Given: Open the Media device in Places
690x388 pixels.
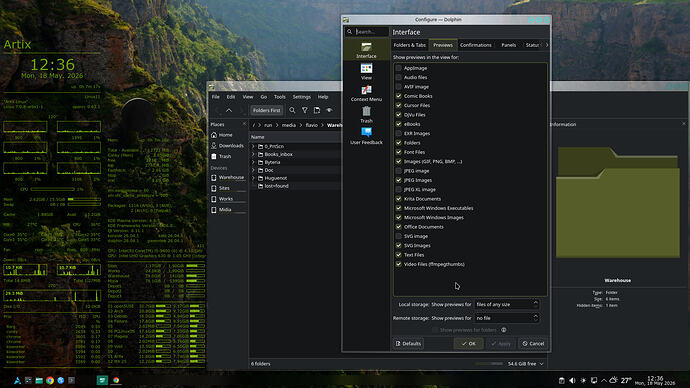Looking at the screenshot, I should coord(228,210).
